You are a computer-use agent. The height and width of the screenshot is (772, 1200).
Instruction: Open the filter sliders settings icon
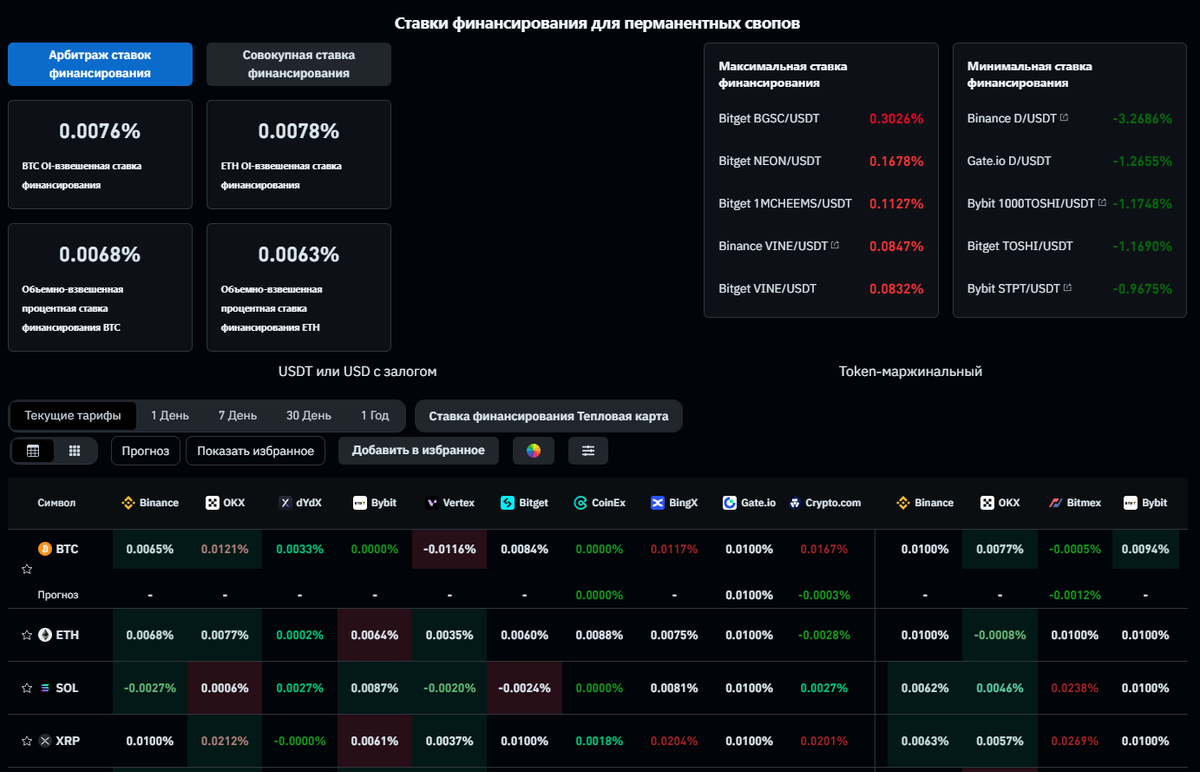click(x=588, y=451)
